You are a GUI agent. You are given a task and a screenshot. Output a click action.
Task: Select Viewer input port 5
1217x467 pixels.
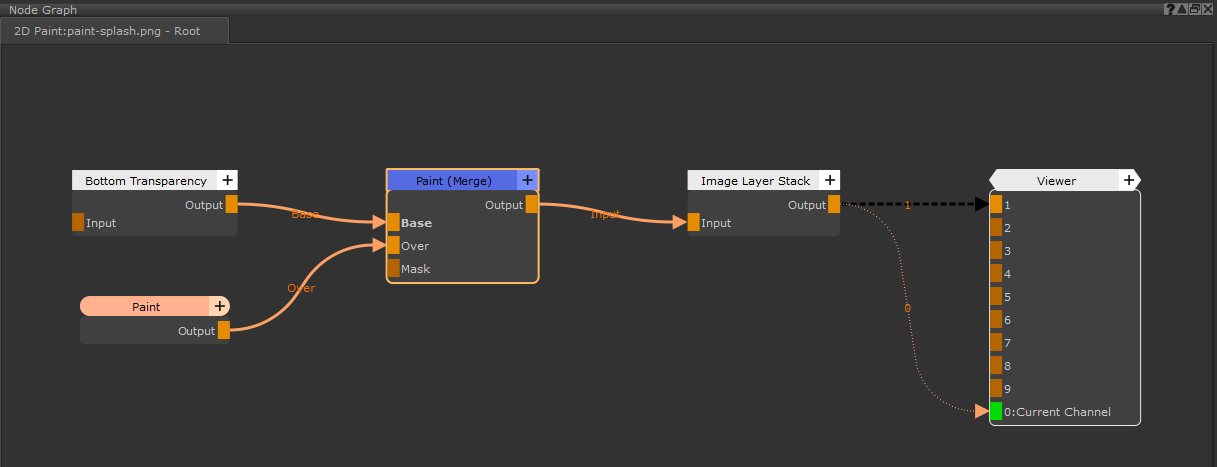996,297
